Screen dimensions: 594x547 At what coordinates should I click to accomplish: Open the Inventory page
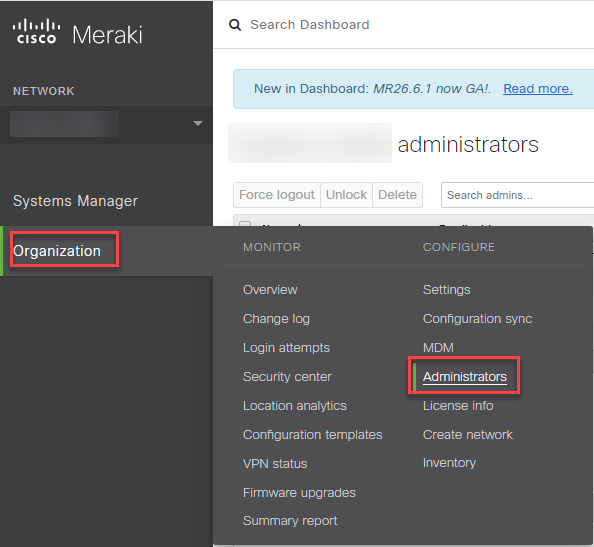pyautogui.click(x=449, y=463)
